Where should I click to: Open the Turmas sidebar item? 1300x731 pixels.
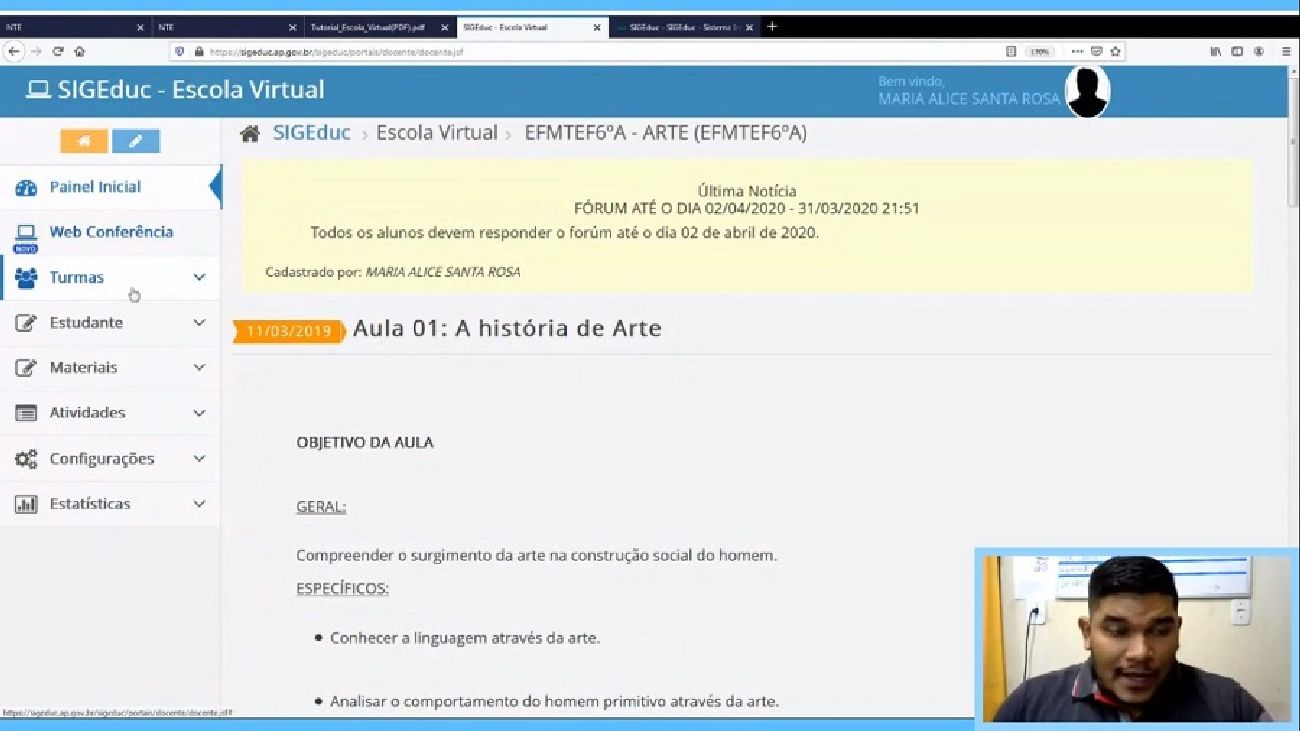coord(110,278)
